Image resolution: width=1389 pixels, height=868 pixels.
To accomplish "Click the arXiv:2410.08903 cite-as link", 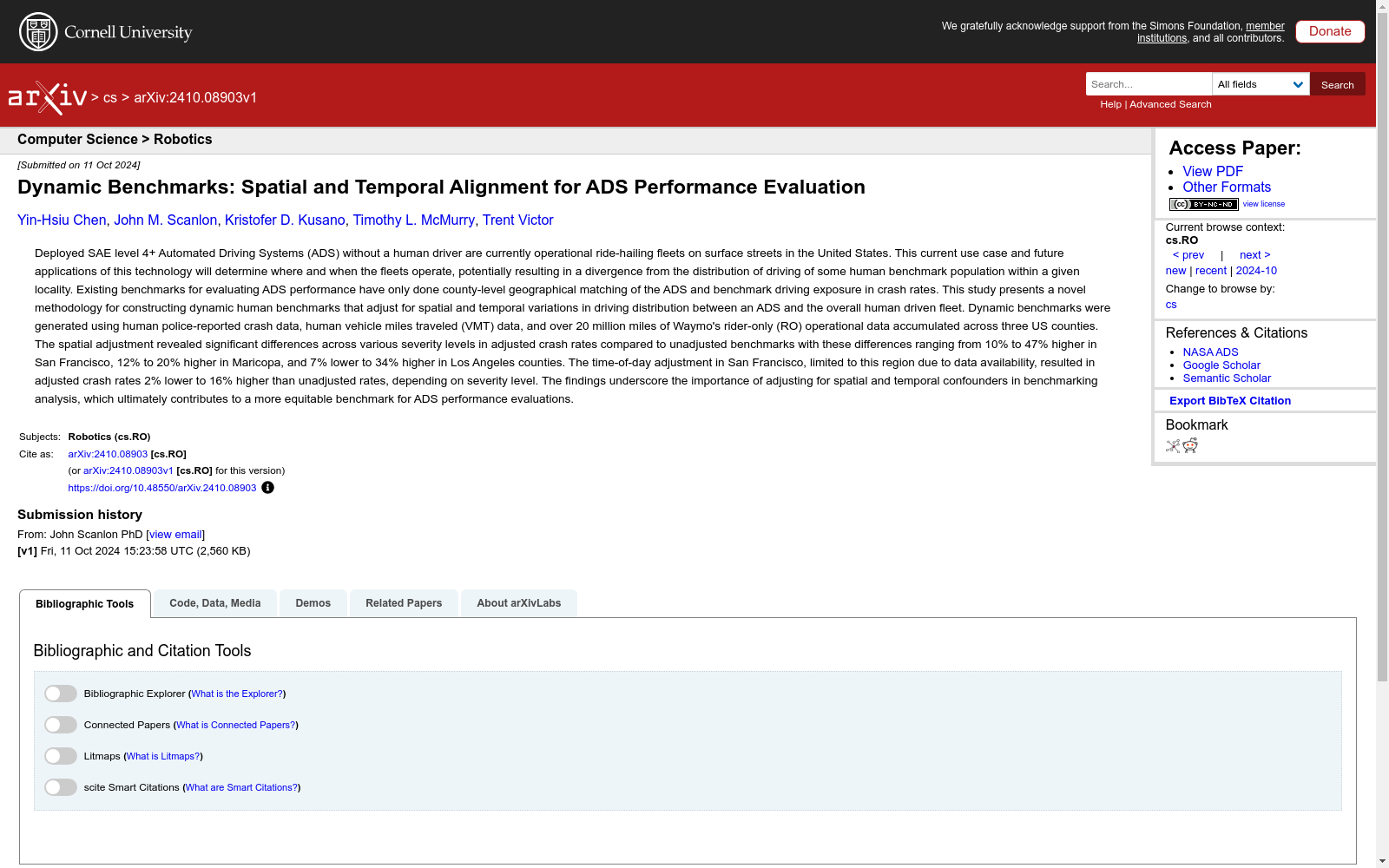I will 108,454.
